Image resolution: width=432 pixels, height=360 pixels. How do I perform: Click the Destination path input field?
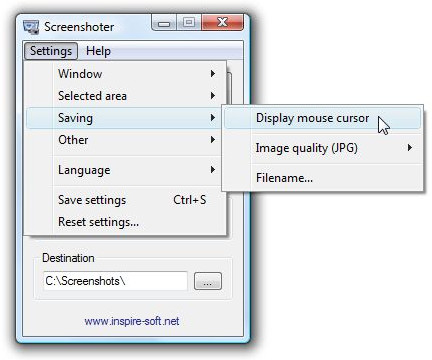click(x=115, y=281)
